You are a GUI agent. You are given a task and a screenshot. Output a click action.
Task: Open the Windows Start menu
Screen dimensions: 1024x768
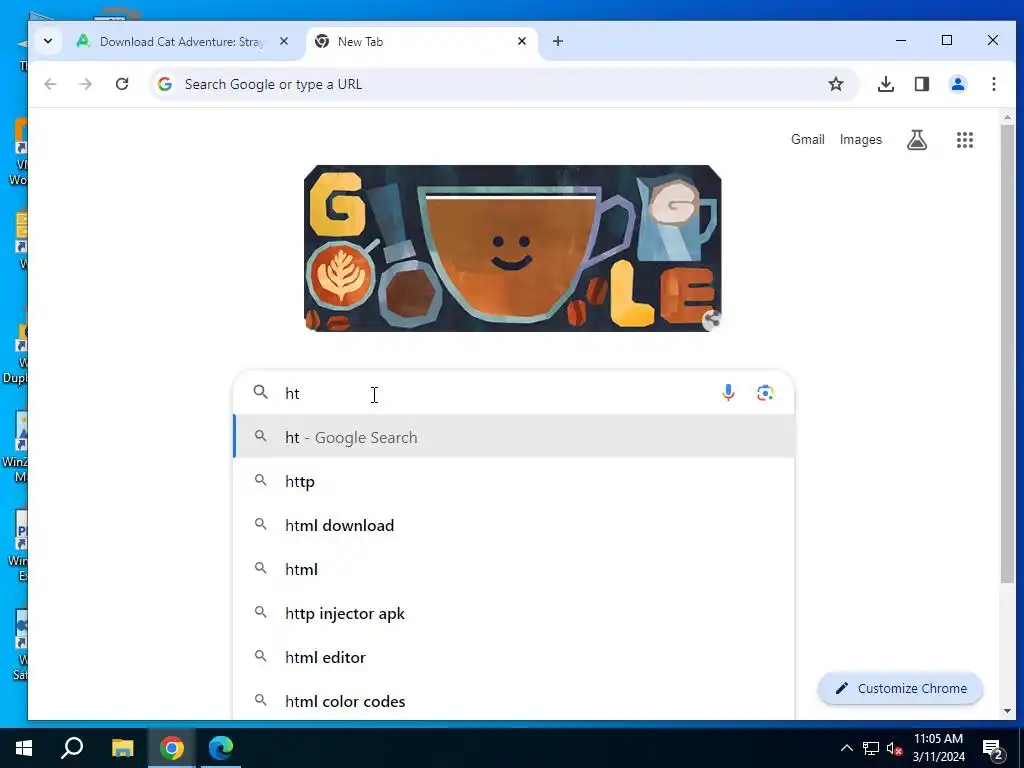(x=24, y=748)
